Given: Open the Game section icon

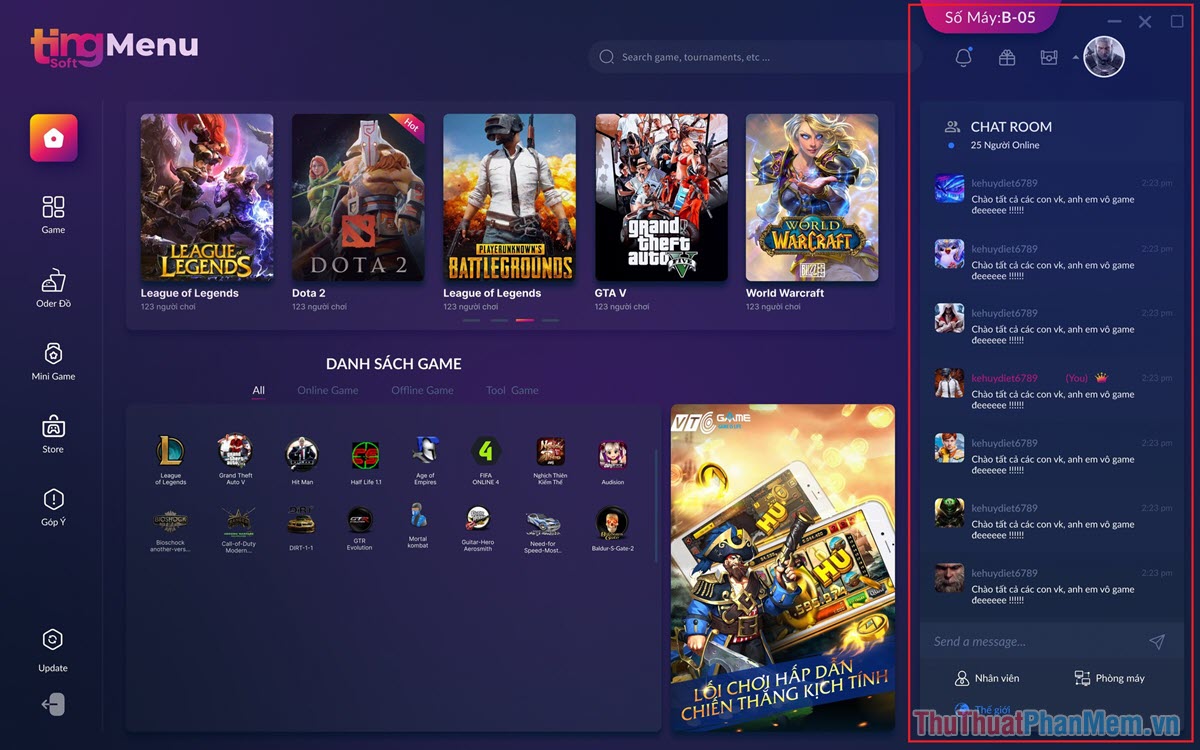Looking at the screenshot, I should [52, 208].
